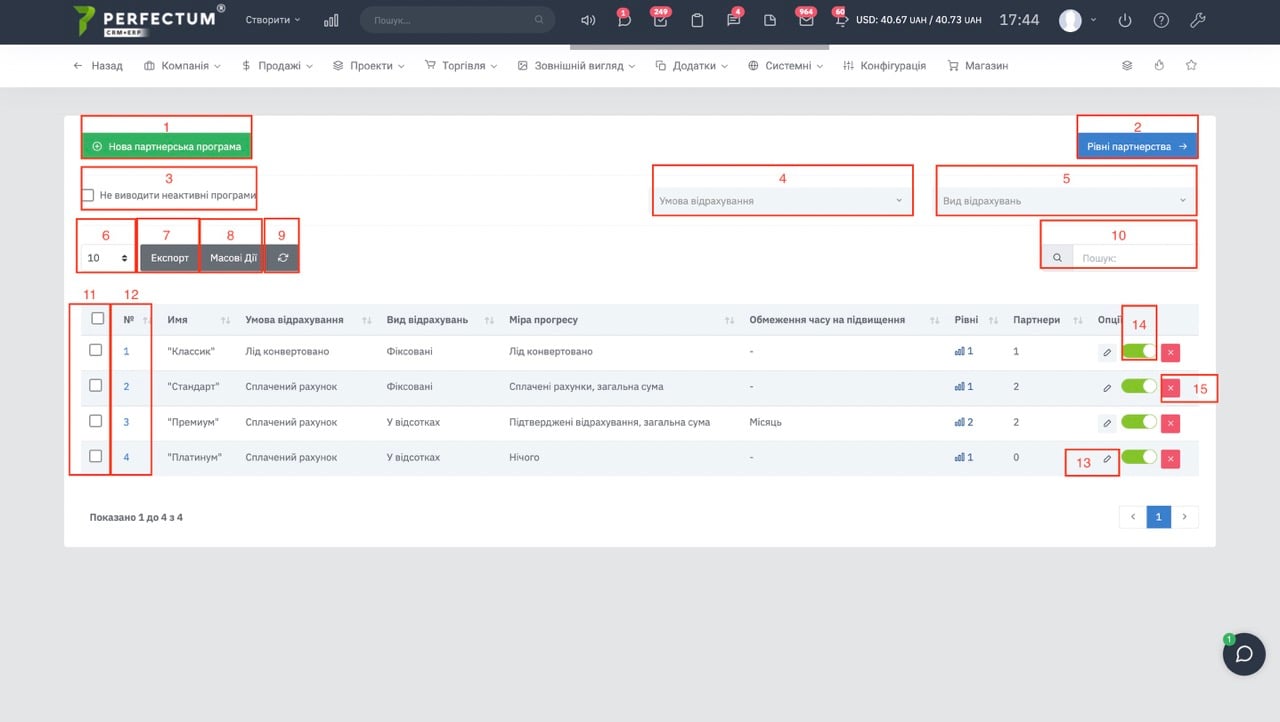
Task: Open the "Торгівля" navigation menu
Action: (x=461, y=66)
